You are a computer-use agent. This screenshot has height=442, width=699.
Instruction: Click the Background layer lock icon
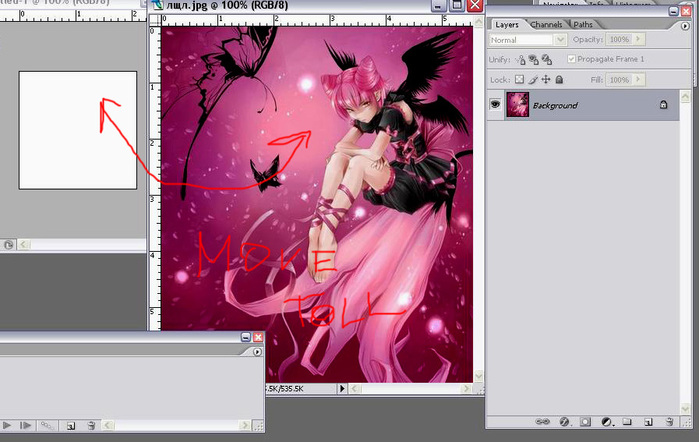pos(663,105)
